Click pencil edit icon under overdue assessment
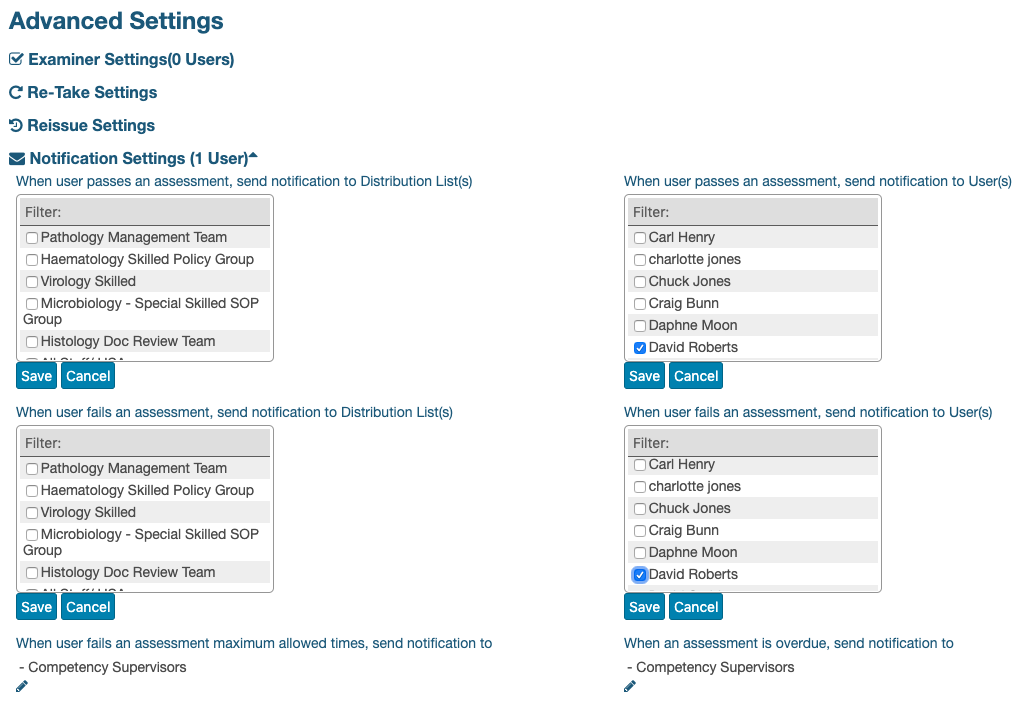 (x=630, y=686)
